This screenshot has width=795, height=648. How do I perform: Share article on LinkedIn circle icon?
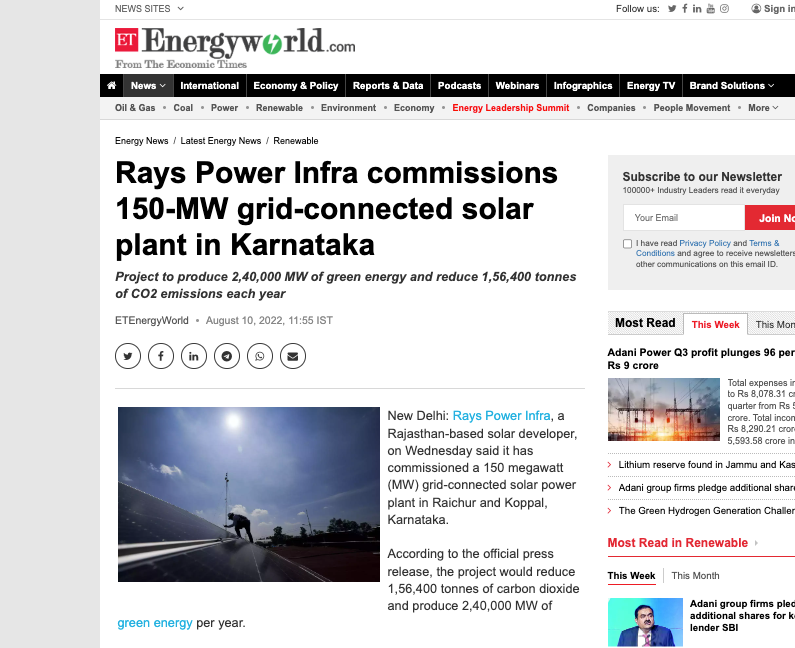pos(194,355)
